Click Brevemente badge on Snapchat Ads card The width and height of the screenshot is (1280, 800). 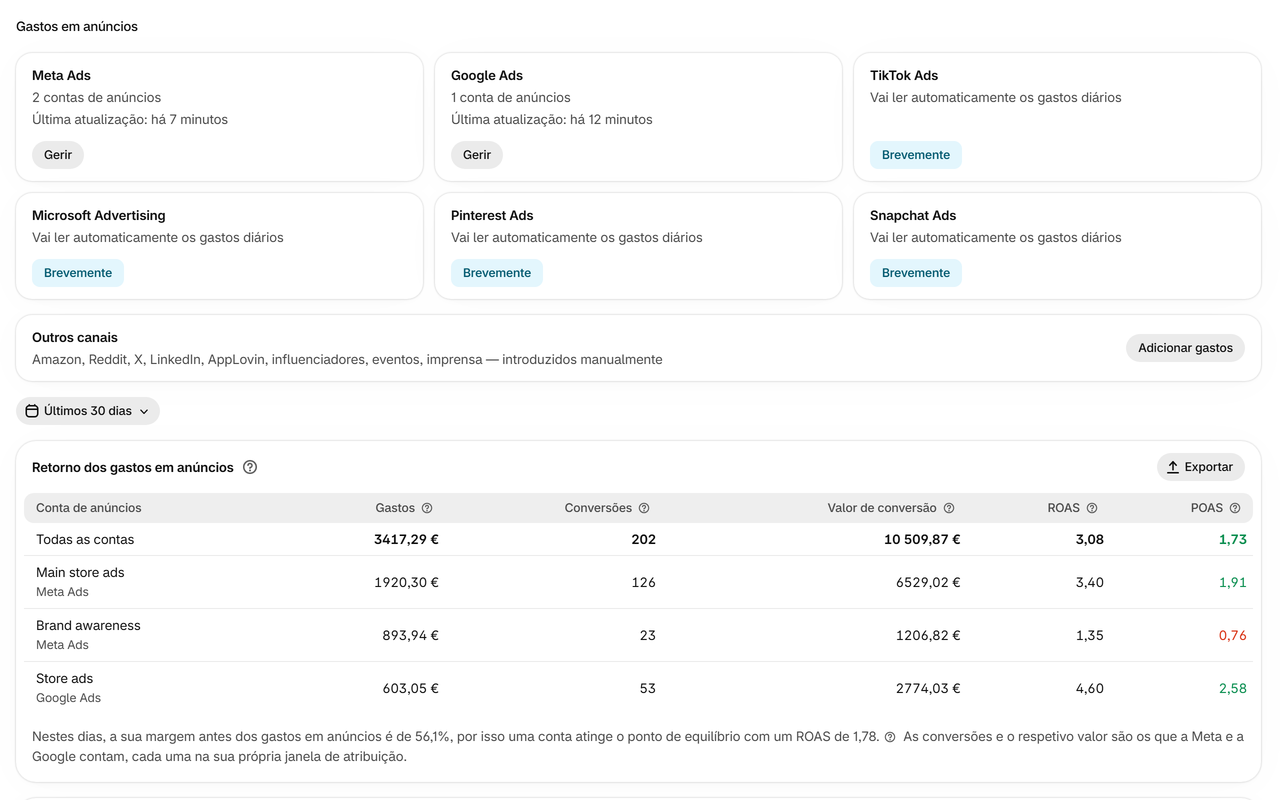916,273
